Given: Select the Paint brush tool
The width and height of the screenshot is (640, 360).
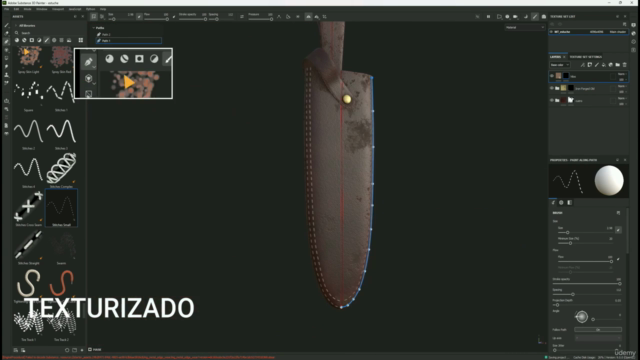Looking at the screenshot, I should point(7,25).
